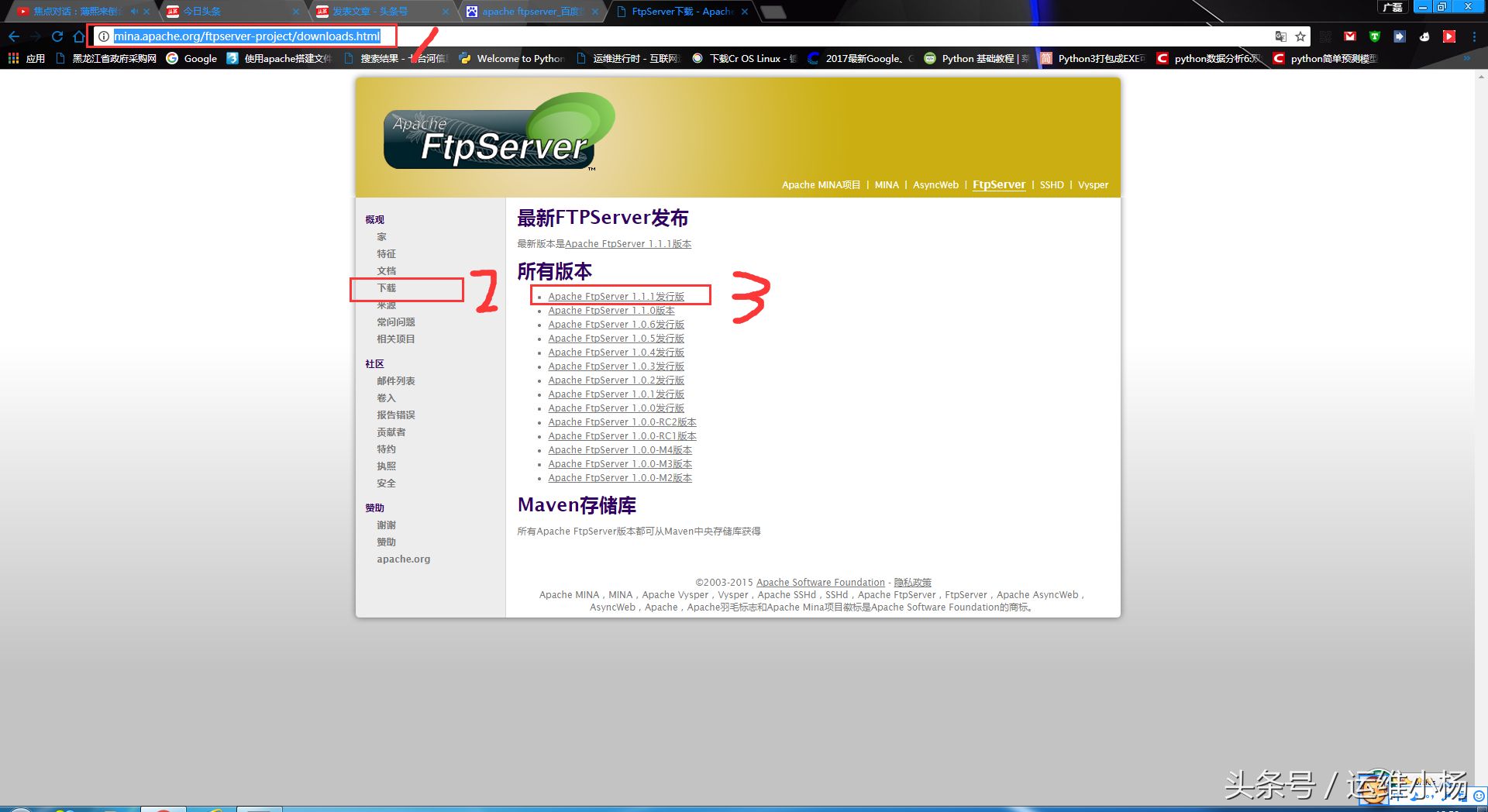
Task: Open 特征 in the sidebar
Action: [386, 254]
